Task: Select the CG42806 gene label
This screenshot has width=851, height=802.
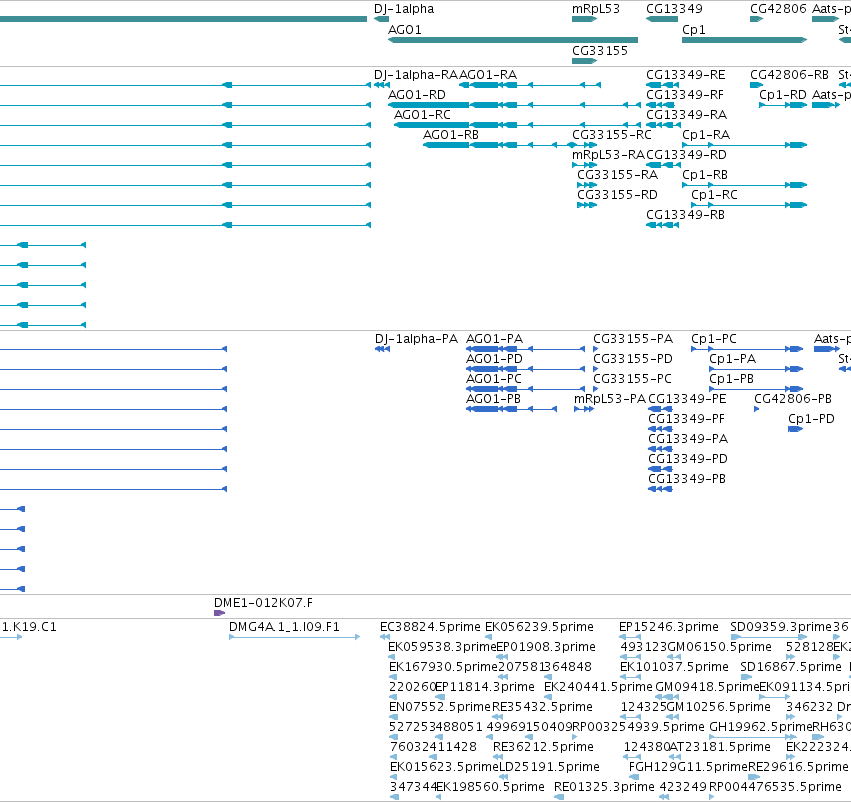Action: (778, 9)
